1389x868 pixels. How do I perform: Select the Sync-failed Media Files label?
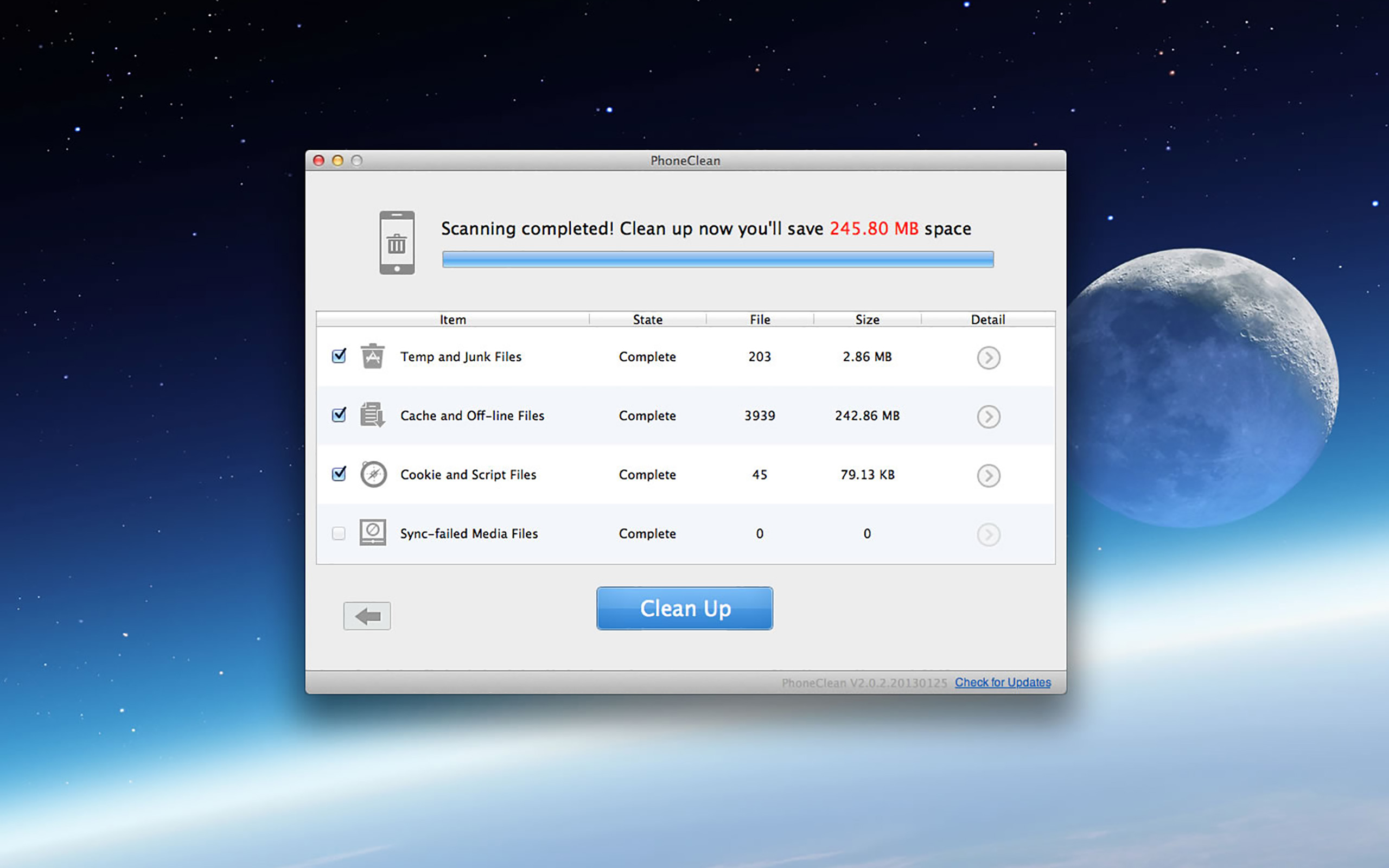tap(469, 533)
